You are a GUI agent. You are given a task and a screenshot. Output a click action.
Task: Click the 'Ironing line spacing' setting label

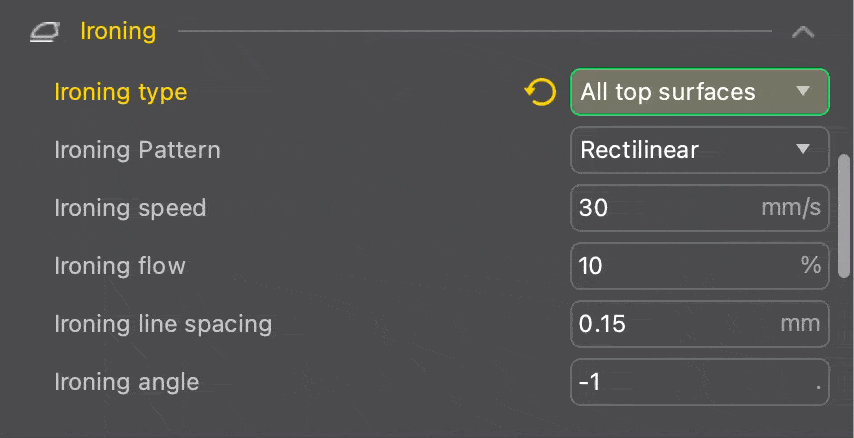click(x=163, y=324)
